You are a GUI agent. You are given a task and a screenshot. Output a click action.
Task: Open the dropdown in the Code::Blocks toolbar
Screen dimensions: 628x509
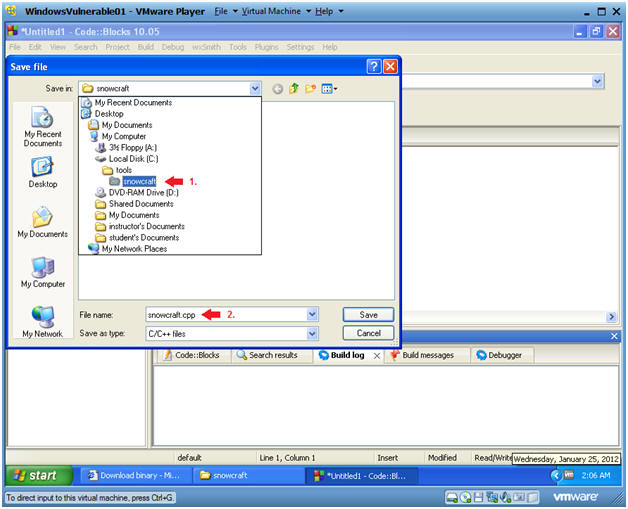(x=598, y=82)
